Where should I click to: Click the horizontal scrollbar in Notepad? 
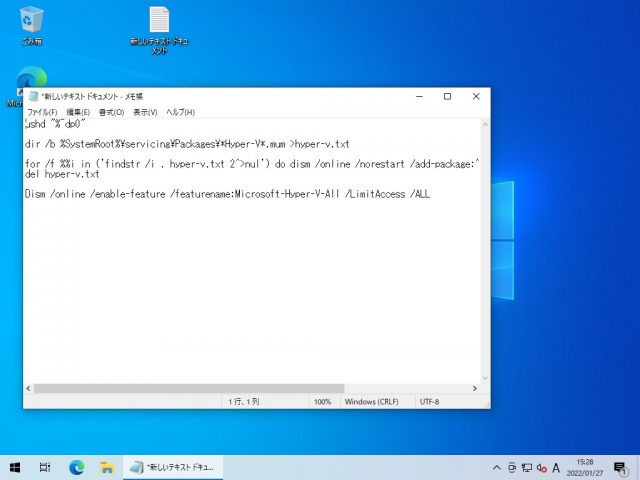click(187, 388)
